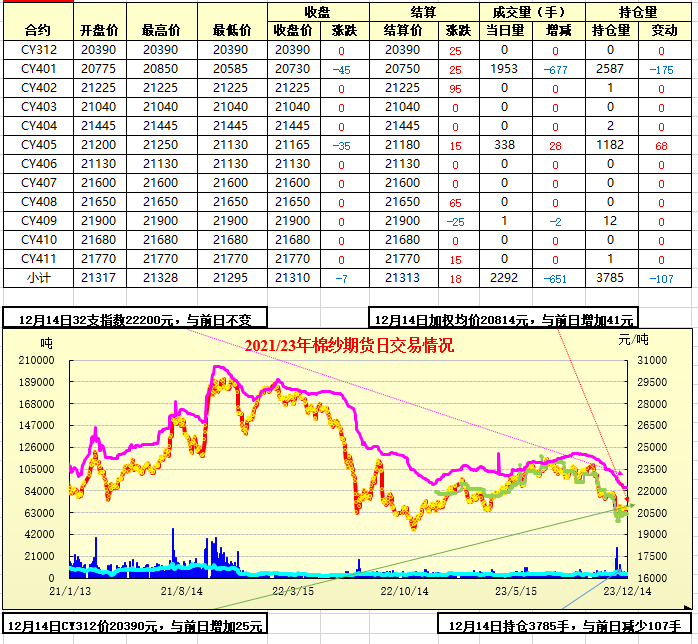The width and height of the screenshot is (698, 644).
Task: Select the 持仓量 merged header at top
Action: [637, 12]
